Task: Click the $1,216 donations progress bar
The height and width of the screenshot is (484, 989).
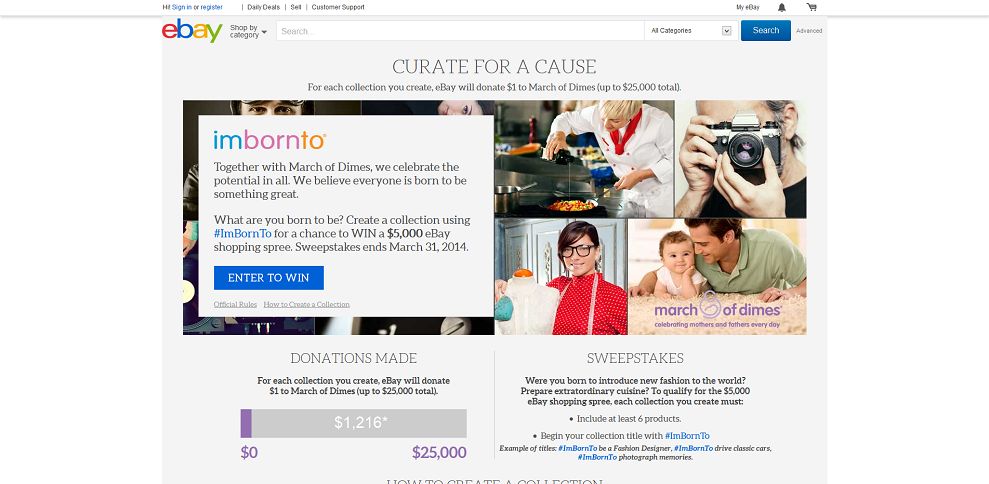Action: (353, 423)
